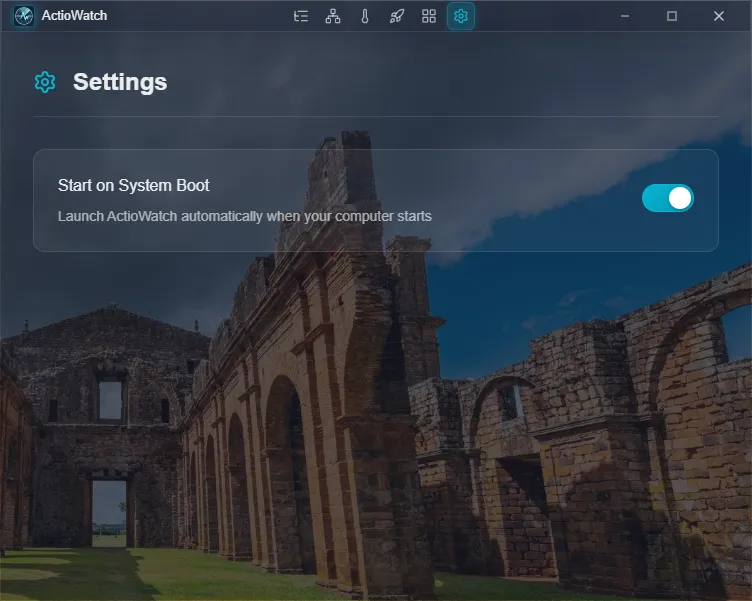This screenshot has height=601, width=752.
Task: Open the process list view icon
Action: click(x=301, y=16)
